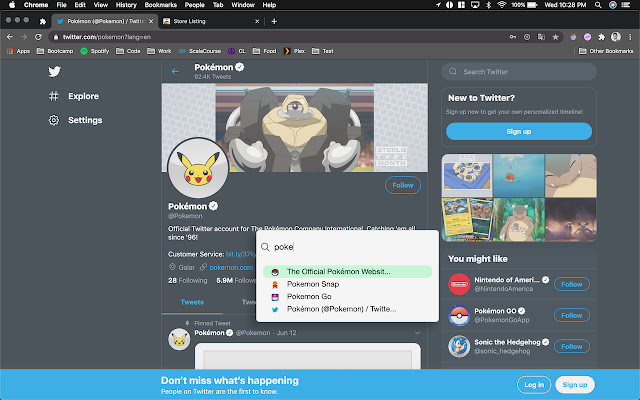The image size is (640, 400).
Task: Open the Test bookmarks folder
Action: point(323,51)
